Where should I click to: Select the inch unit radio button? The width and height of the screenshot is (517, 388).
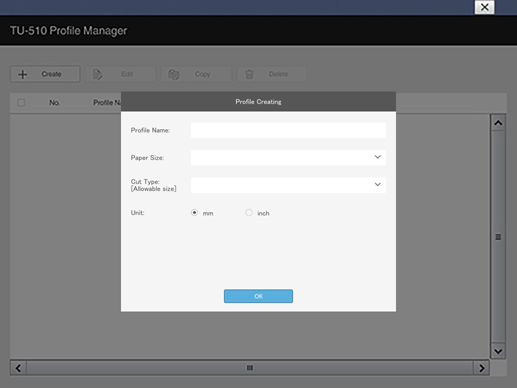pos(249,213)
